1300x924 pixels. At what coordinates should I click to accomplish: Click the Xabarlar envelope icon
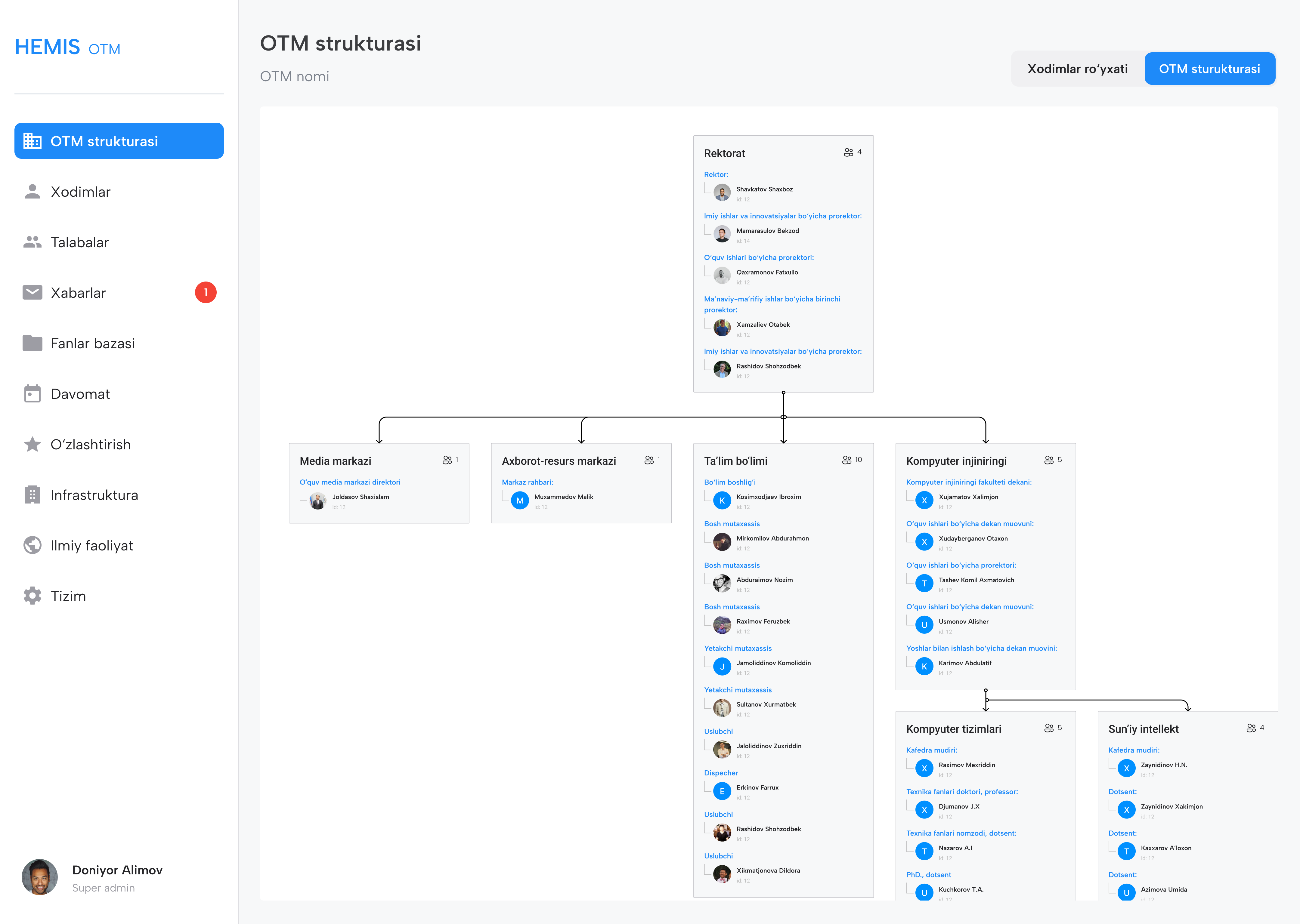[32, 292]
